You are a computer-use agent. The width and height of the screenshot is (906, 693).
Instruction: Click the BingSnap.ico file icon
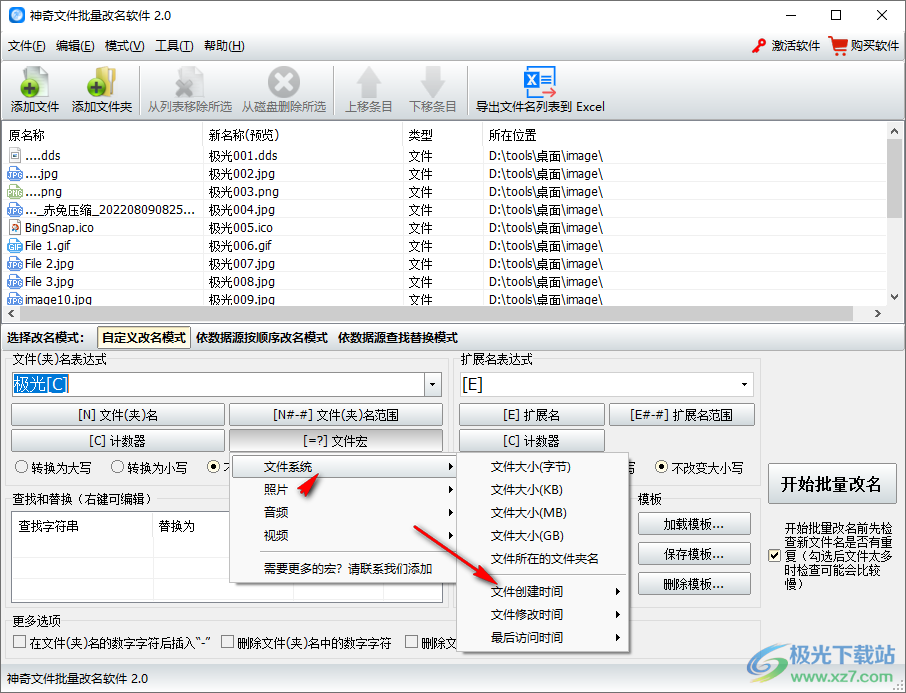tap(15, 228)
